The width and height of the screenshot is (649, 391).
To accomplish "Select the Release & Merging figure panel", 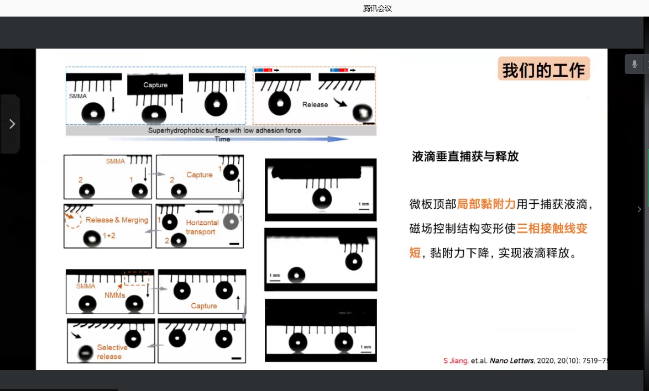I will click(x=108, y=226).
